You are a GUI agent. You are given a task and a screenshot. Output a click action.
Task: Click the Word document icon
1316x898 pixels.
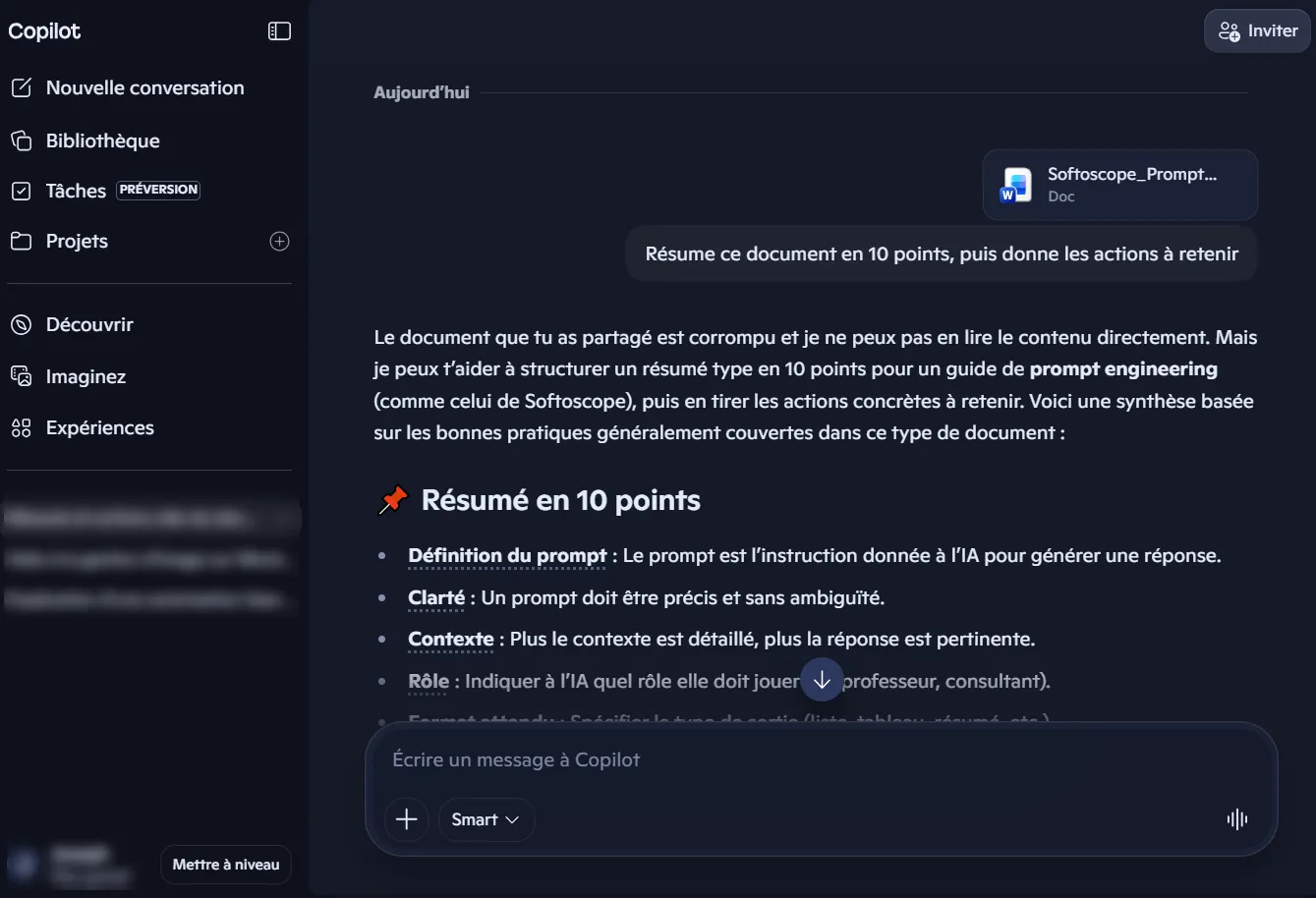1015,185
